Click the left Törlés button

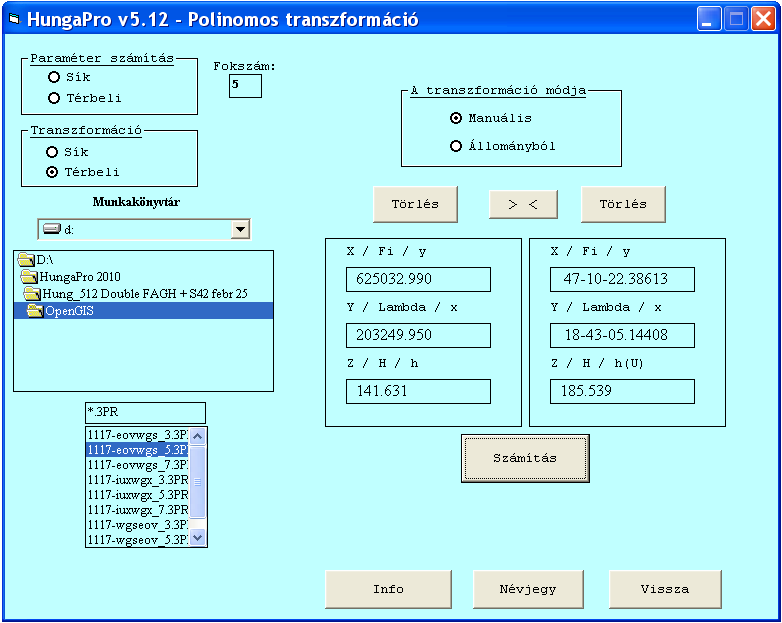click(x=415, y=205)
